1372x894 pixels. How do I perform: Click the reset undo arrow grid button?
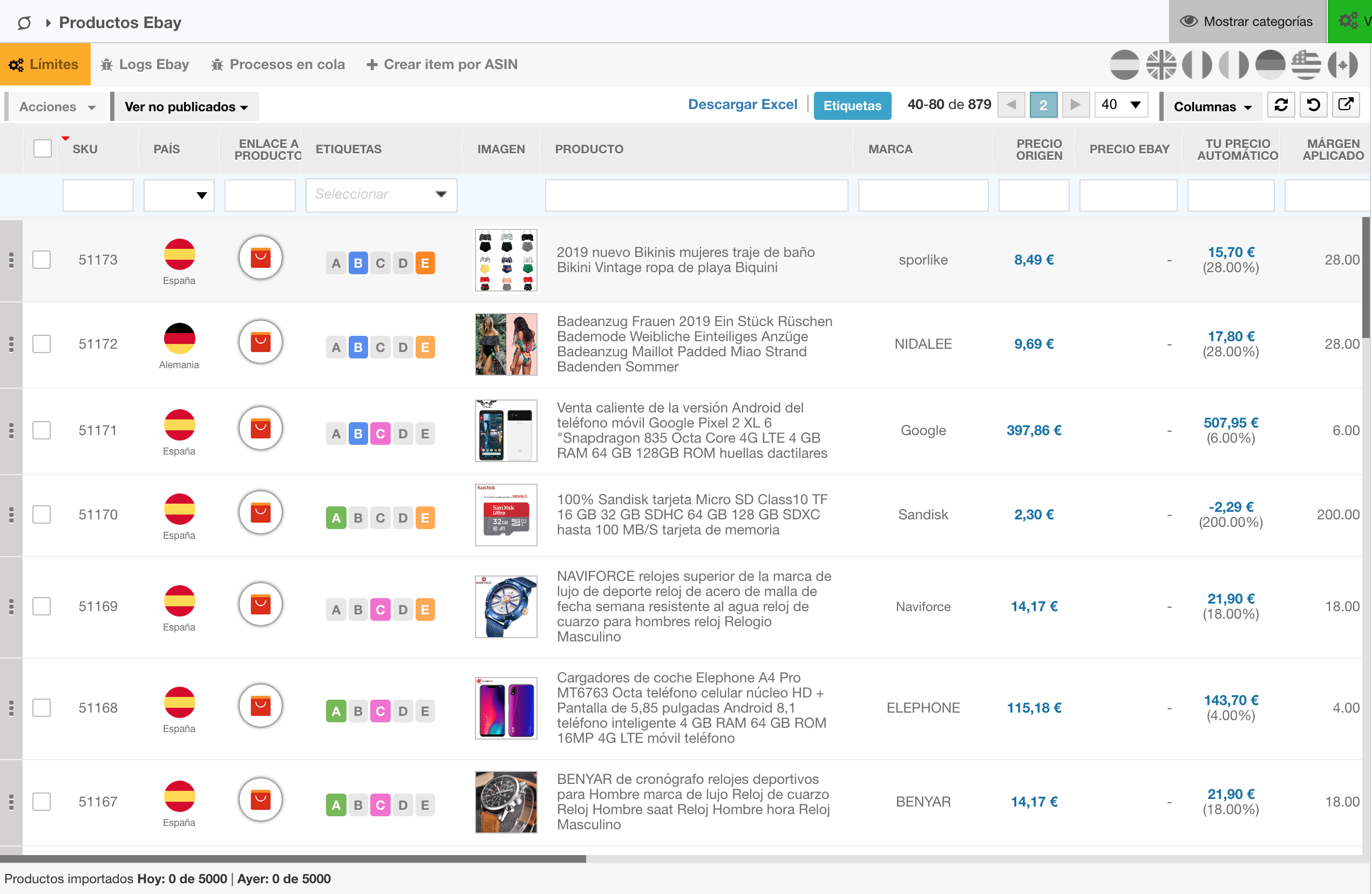1313,105
